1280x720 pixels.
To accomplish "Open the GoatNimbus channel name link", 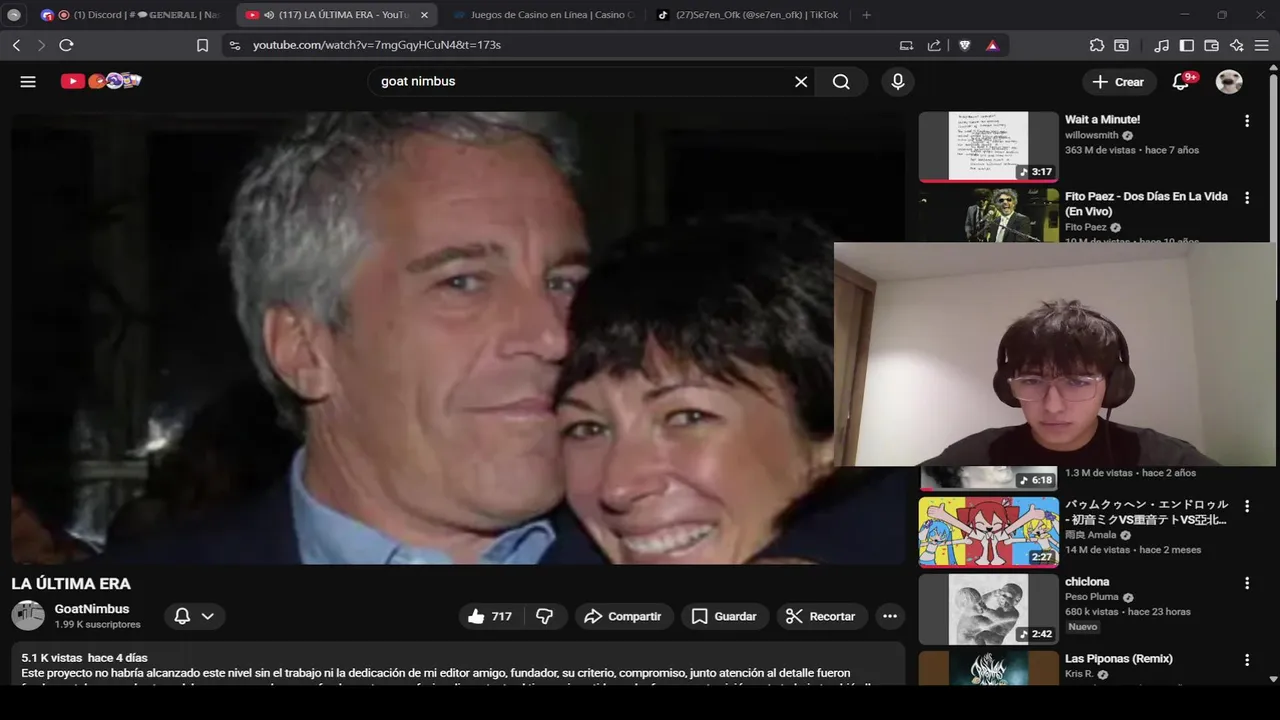I will (x=92, y=609).
